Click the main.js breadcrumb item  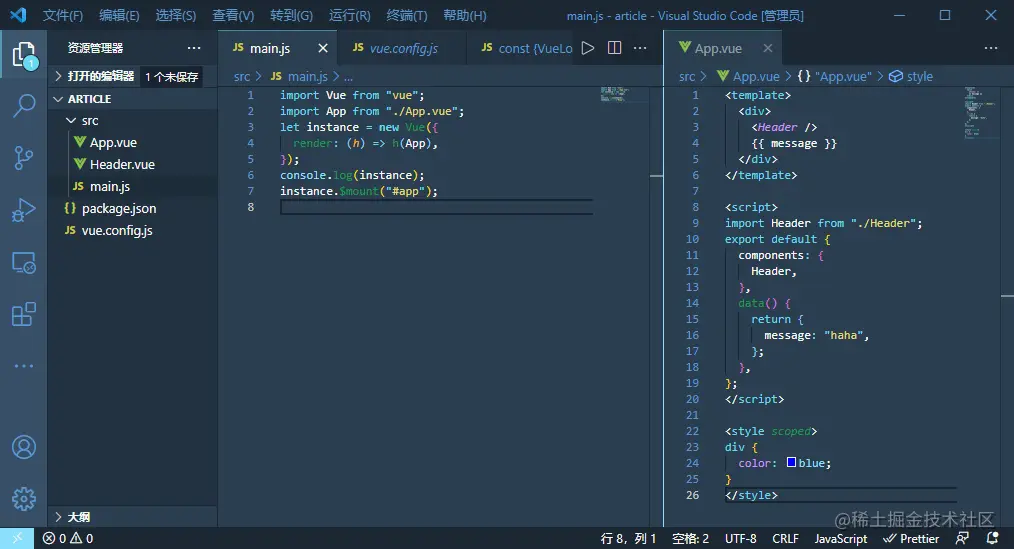pyautogui.click(x=299, y=76)
